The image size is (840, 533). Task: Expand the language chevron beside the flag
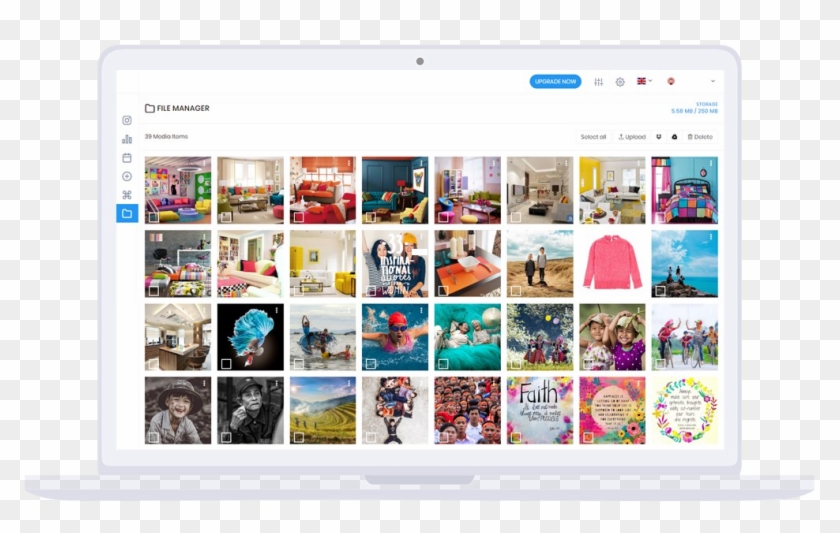pos(650,81)
